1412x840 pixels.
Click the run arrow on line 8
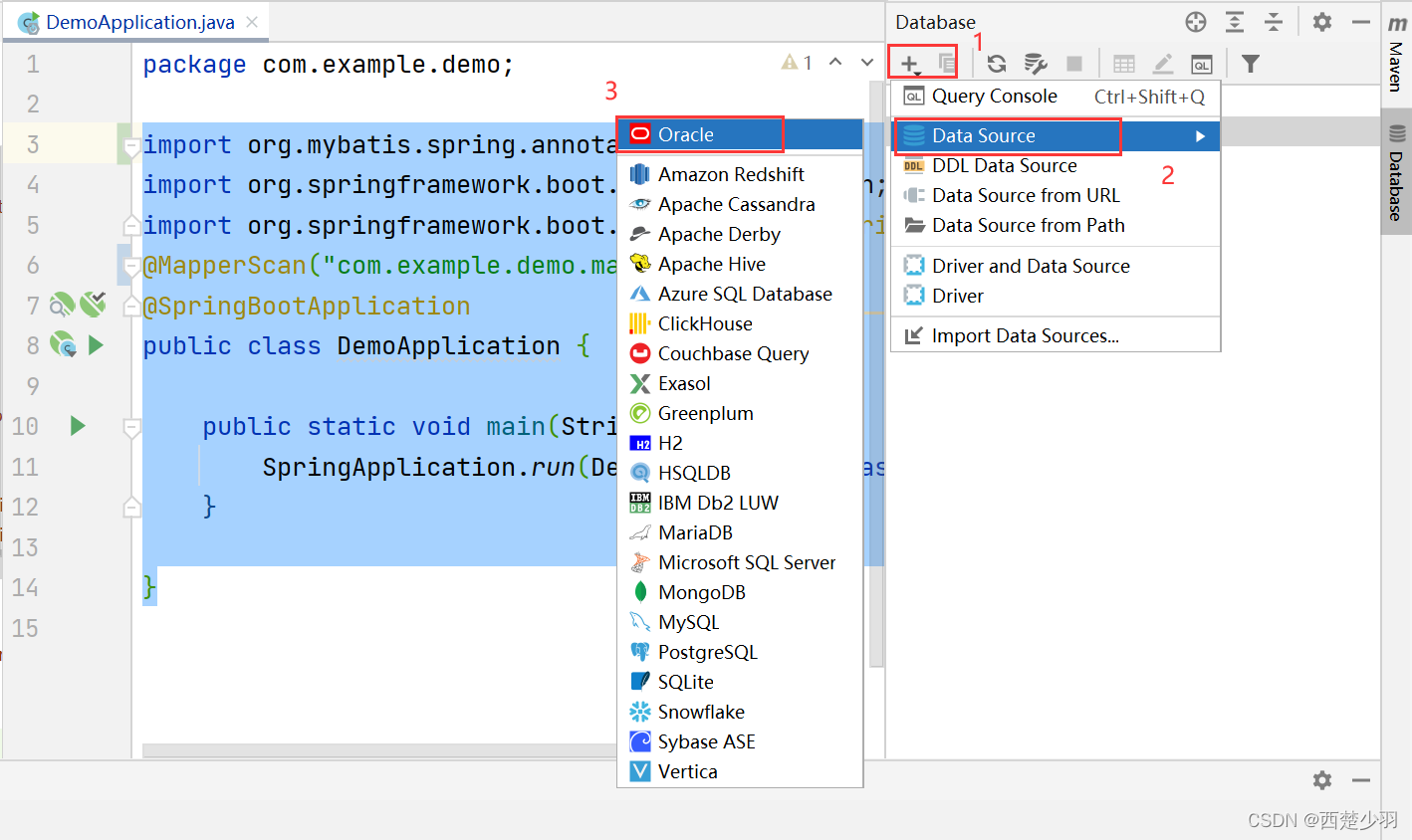point(96,345)
